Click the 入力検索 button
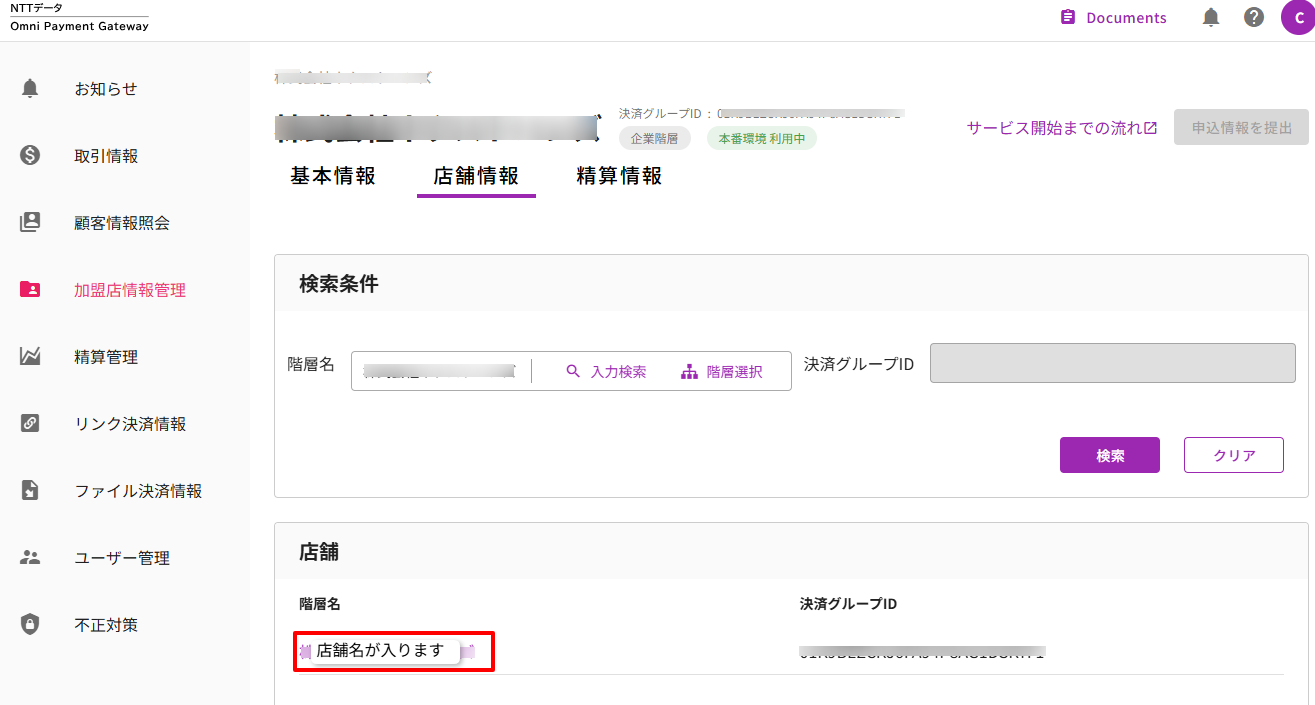1315x705 pixels. (606, 371)
